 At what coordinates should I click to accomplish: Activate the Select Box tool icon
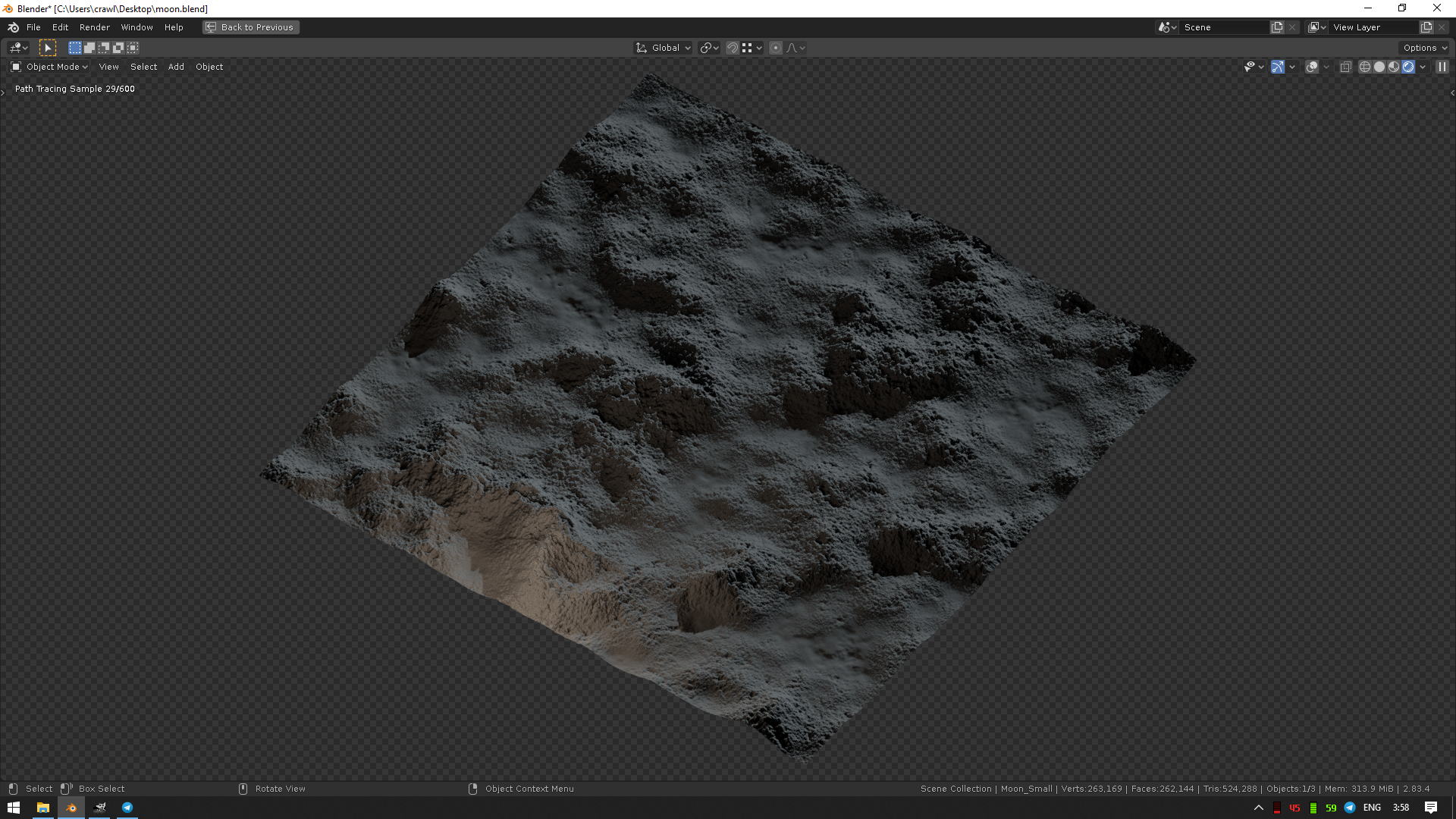(48, 48)
